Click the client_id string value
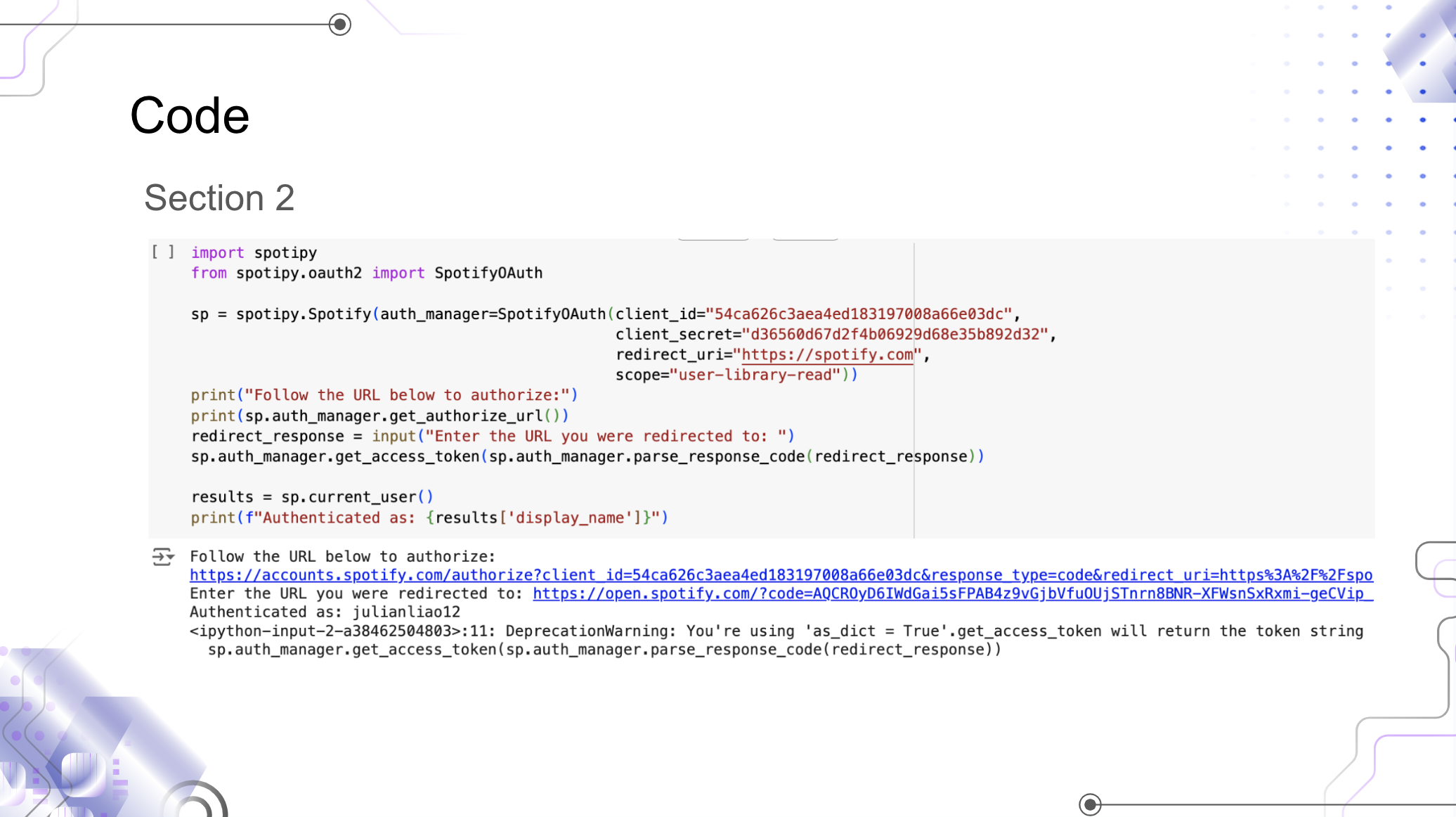The width and height of the screenshot is (1456, 817). 859,314
